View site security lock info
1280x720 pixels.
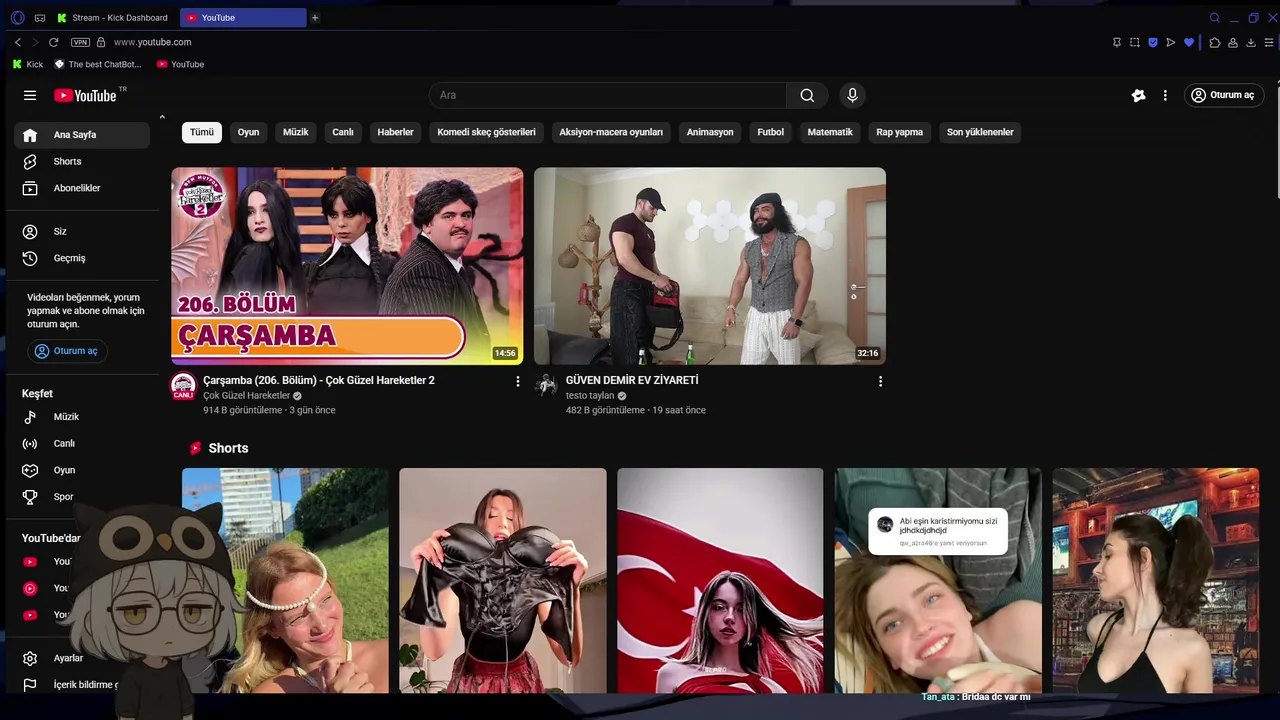click(x=101, y=42)
